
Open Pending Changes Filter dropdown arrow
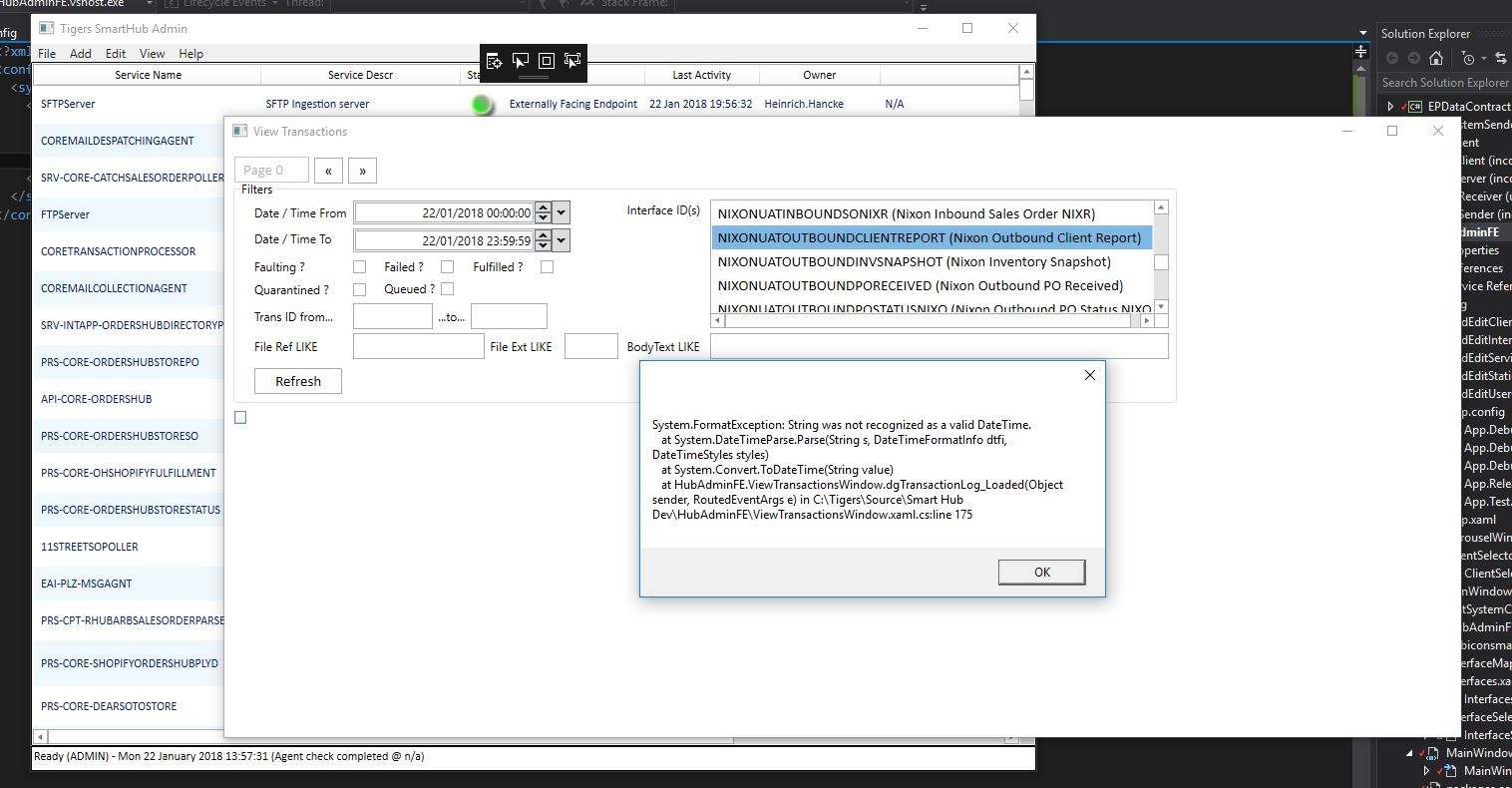[x=1482, y=59]
